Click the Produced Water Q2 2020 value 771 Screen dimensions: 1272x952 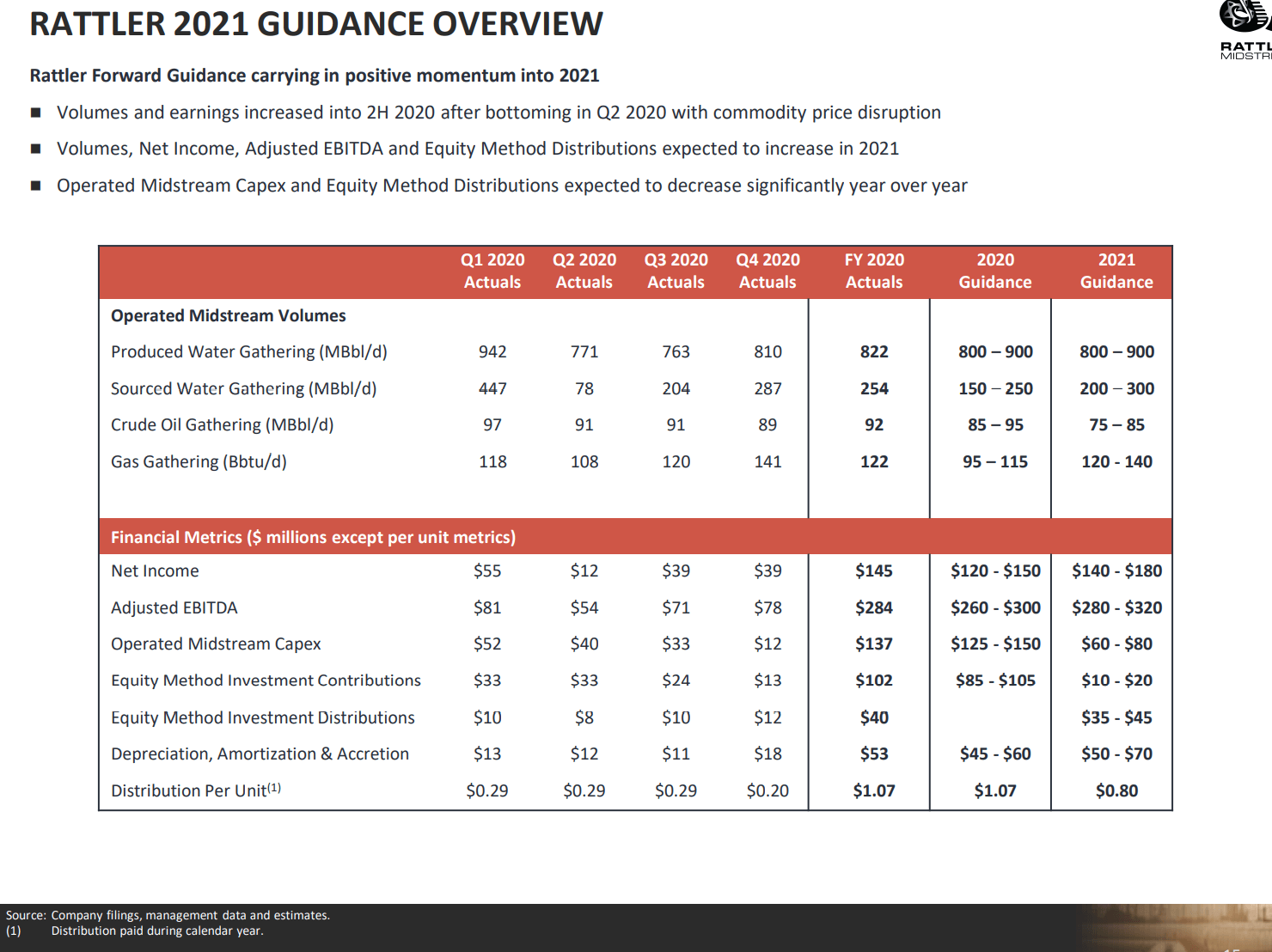(584, 352)
